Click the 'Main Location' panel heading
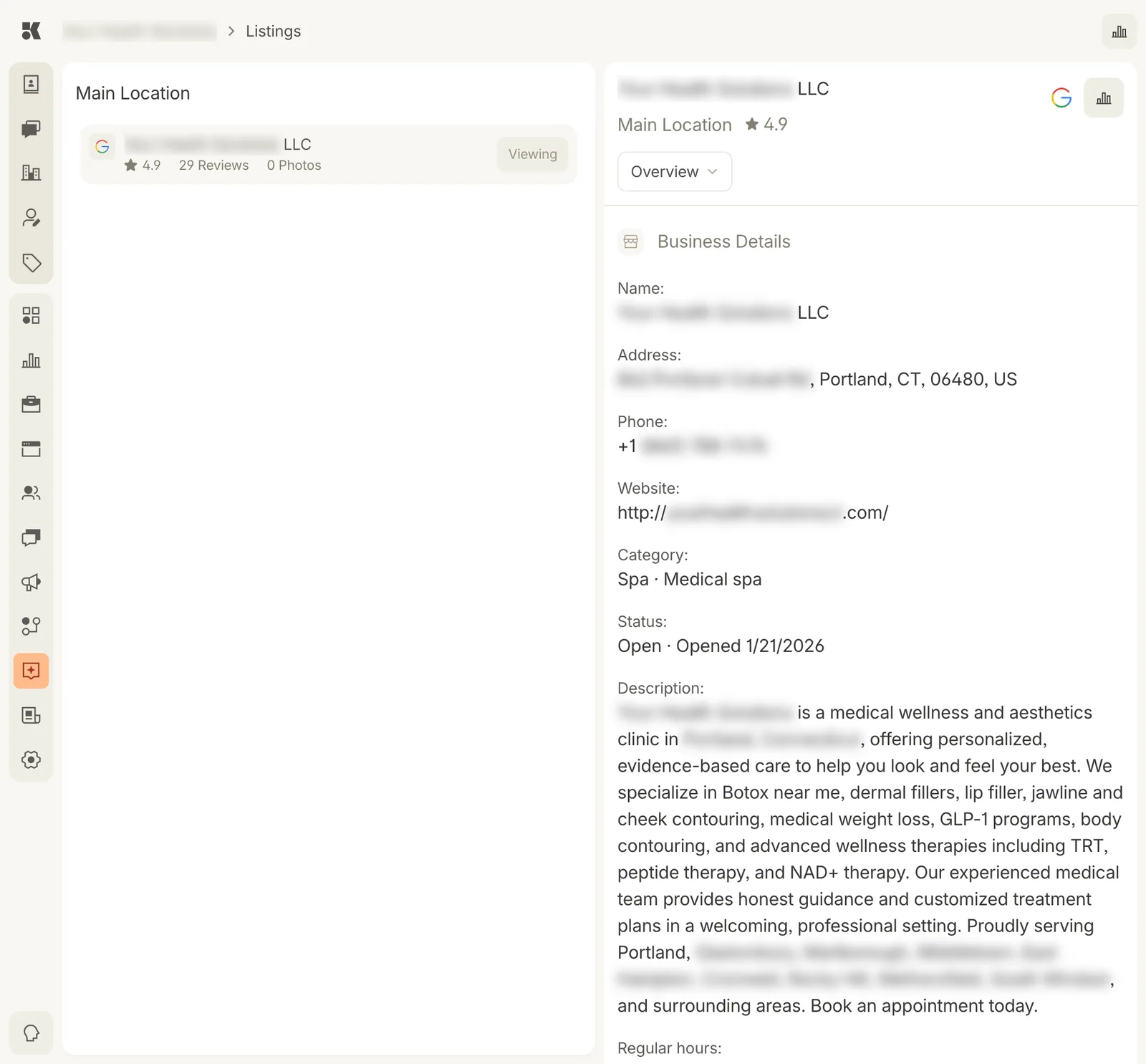Image resolution: width=1146 pixels, height=1064 pixels. [133, 93]
